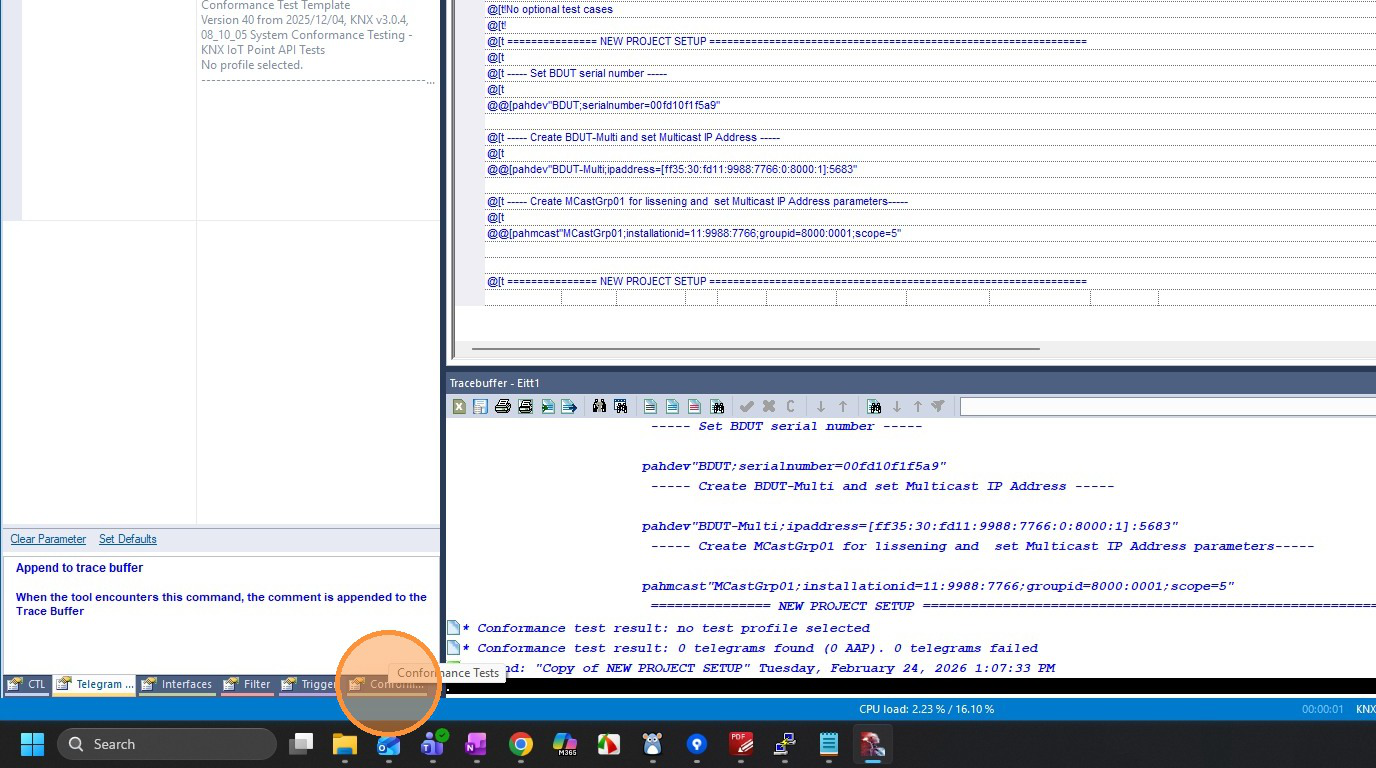Click the first printer icon in Tracebuffer toolbar
The width and height of the screenshot is (1376, 768).
pos(503,407)
